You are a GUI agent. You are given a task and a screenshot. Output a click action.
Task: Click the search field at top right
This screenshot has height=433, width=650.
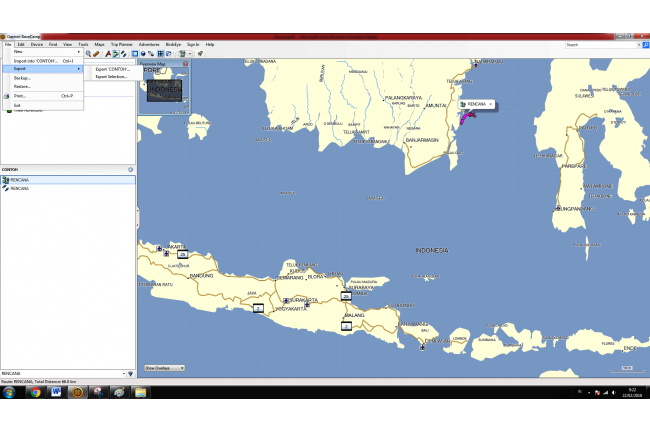click(600, 45)
